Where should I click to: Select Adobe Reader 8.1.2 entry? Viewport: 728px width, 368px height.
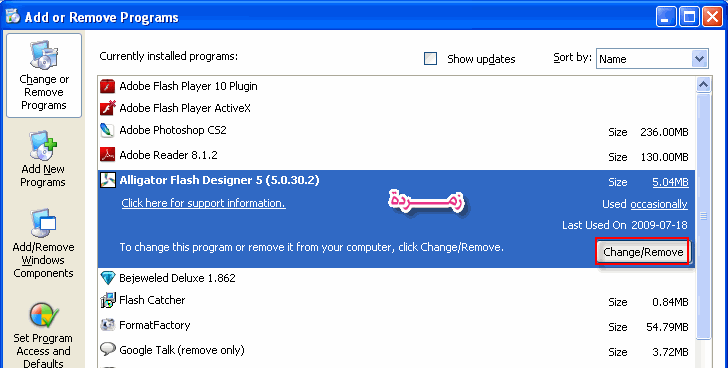tap(396, 155)
